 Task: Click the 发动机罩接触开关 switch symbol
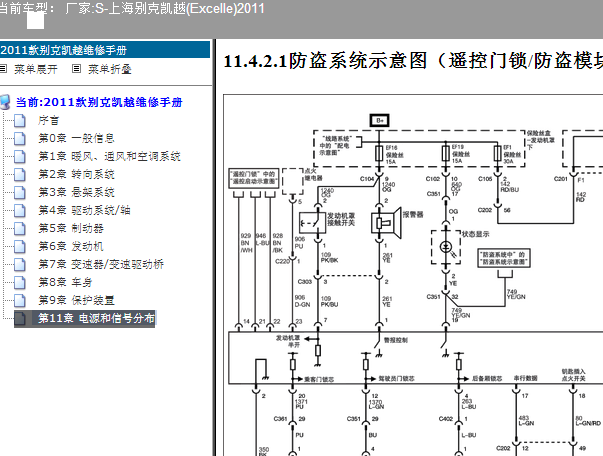[x=312, y=223]
